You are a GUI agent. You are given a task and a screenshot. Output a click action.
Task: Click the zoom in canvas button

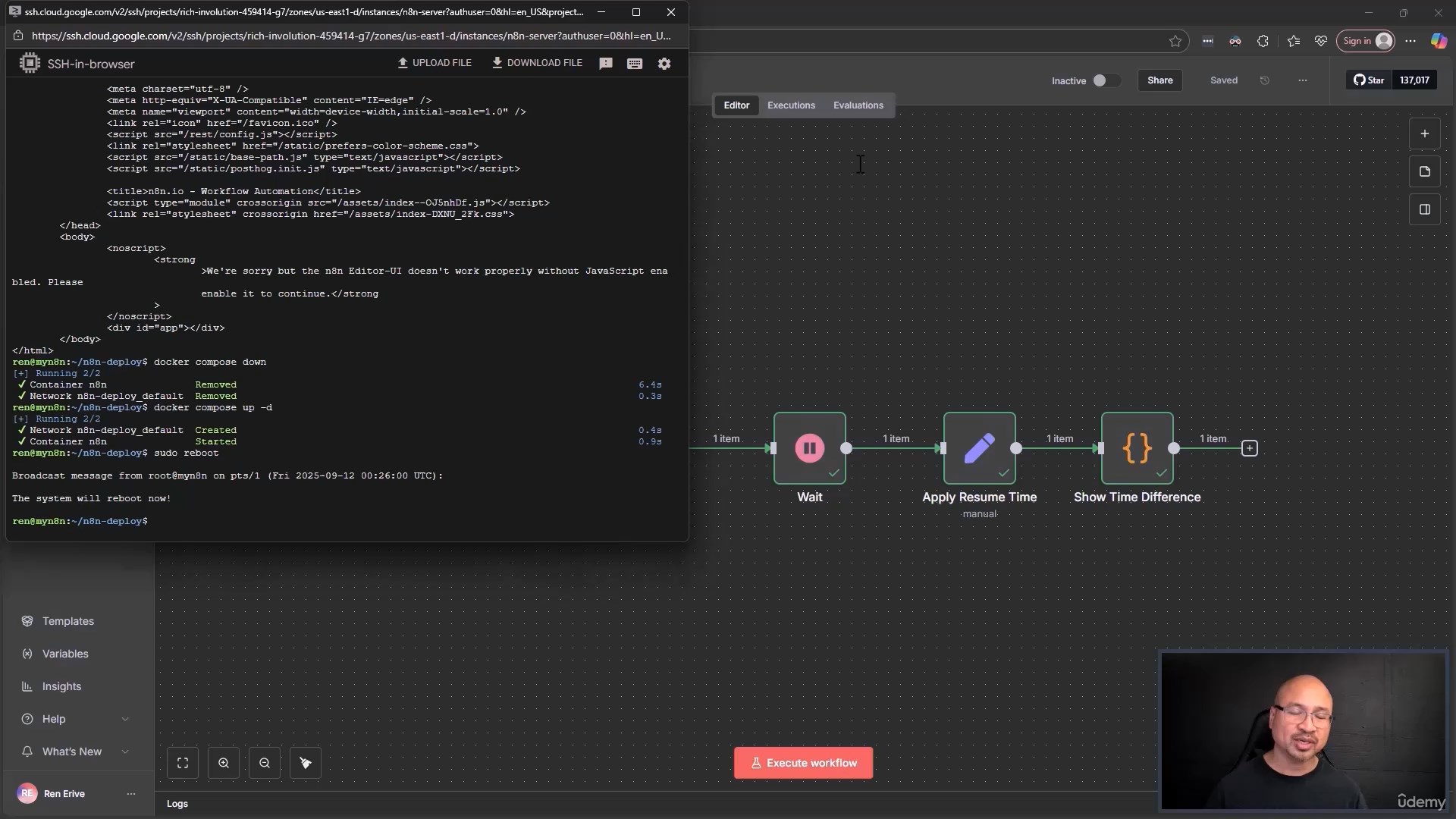224,763
